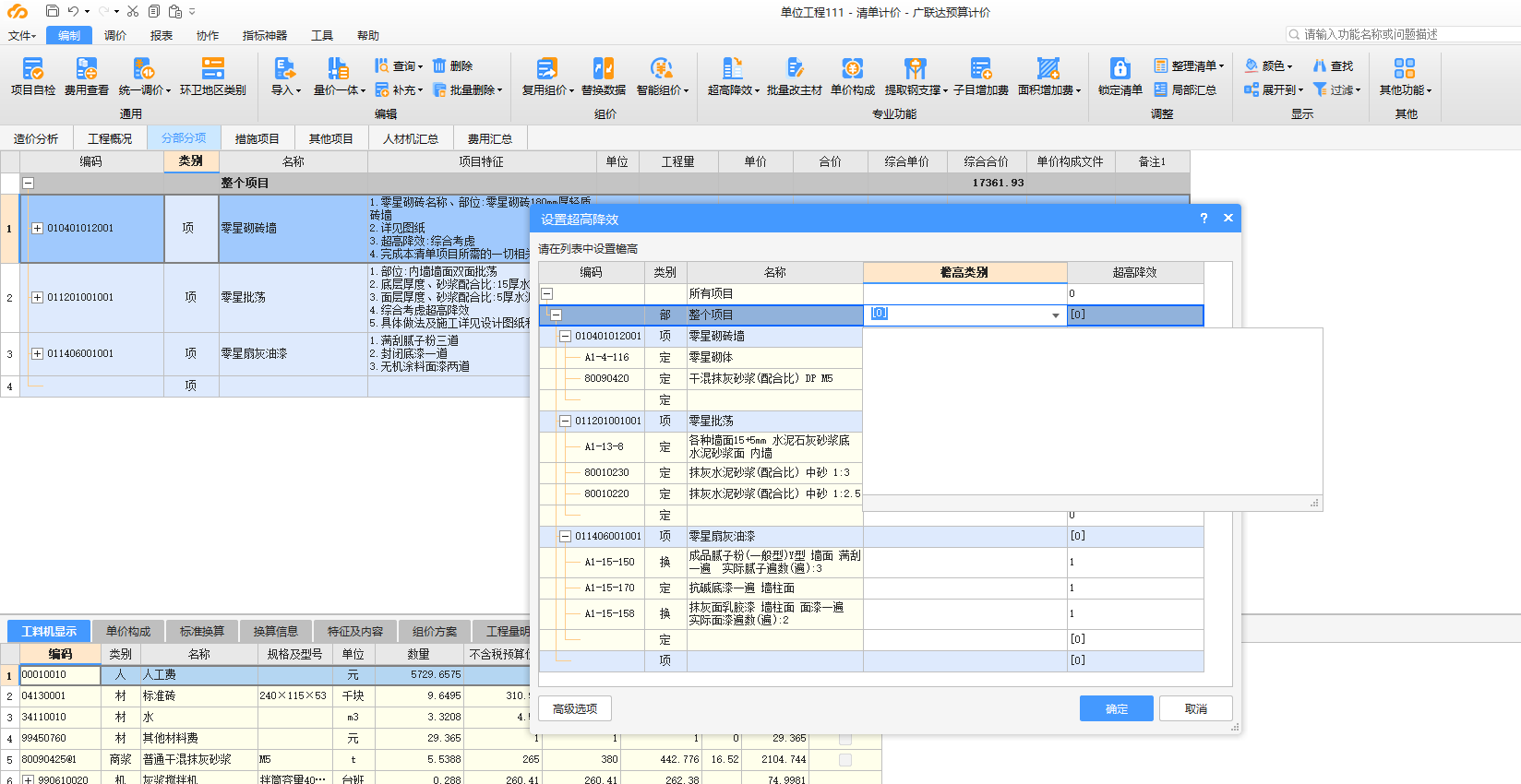1521x784 pixels.
Task: Open the 单价构成 unit price composition icon
Action: click(x=853, y=68)
